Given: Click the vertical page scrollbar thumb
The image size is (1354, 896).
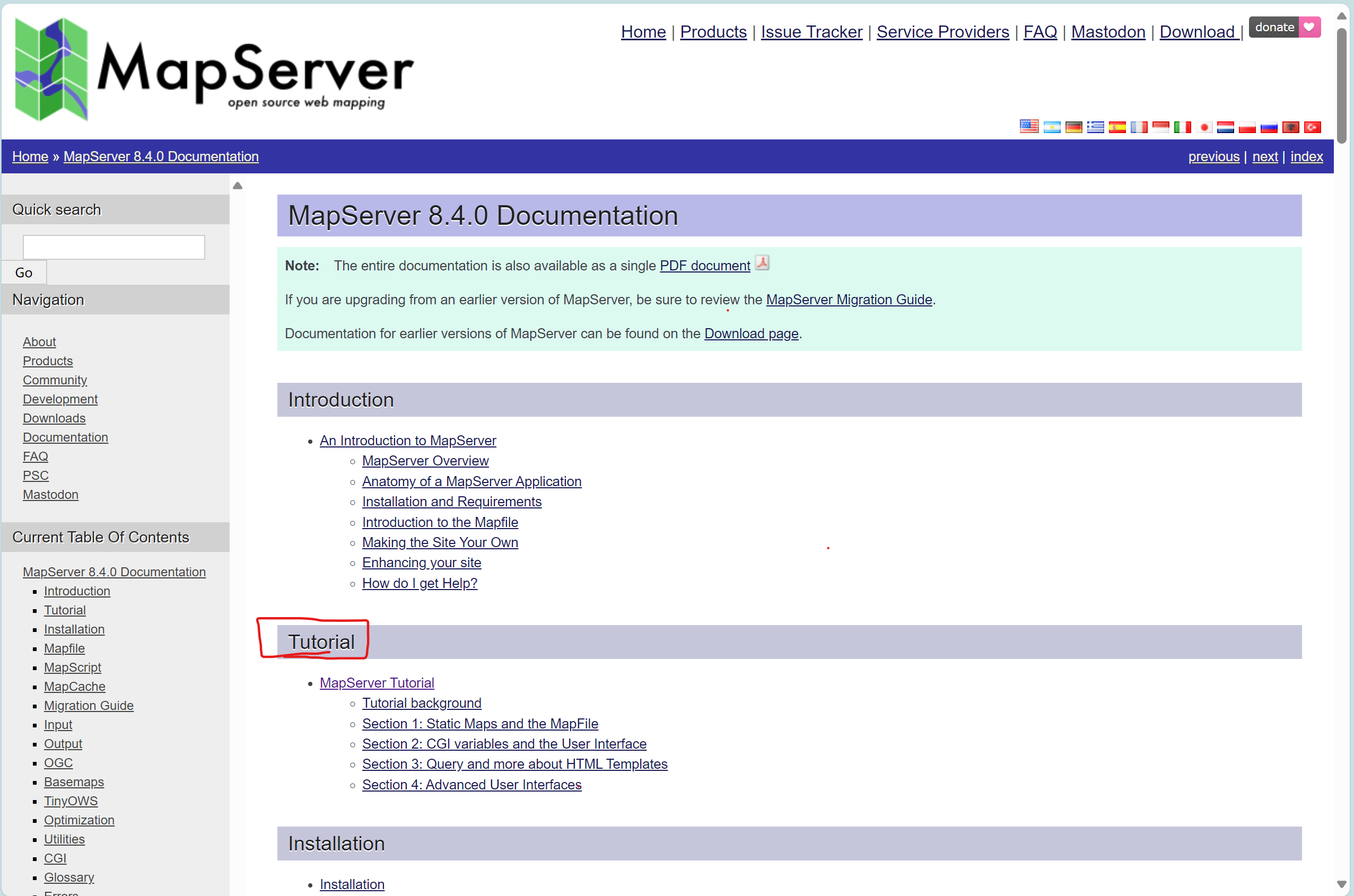Looking at the screenshot, I should point(1341,85).
